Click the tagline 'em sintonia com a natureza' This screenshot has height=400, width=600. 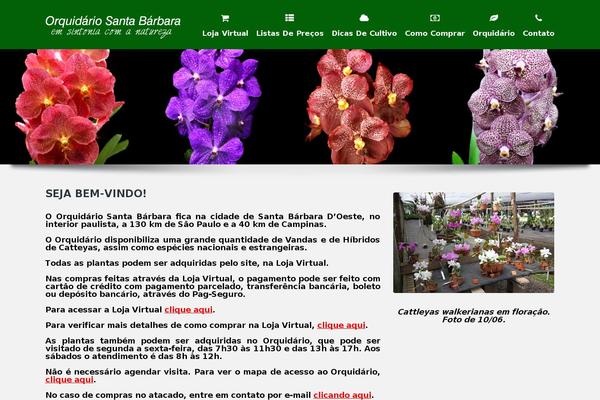pyautogui.click(x=111, y=32)
